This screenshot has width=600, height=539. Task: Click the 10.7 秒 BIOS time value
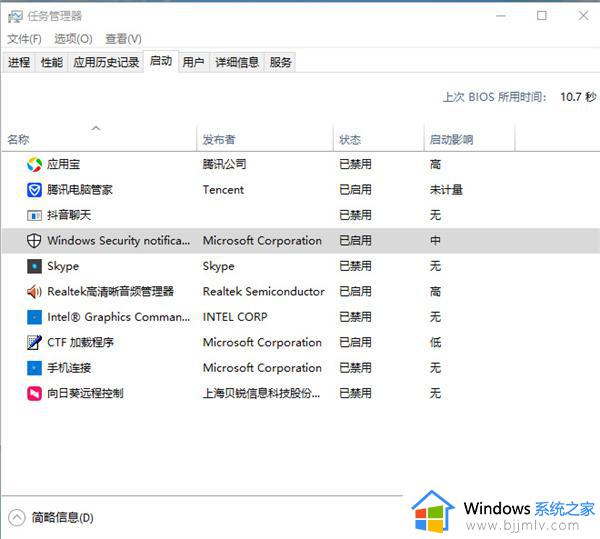click(x=578, y=97)
